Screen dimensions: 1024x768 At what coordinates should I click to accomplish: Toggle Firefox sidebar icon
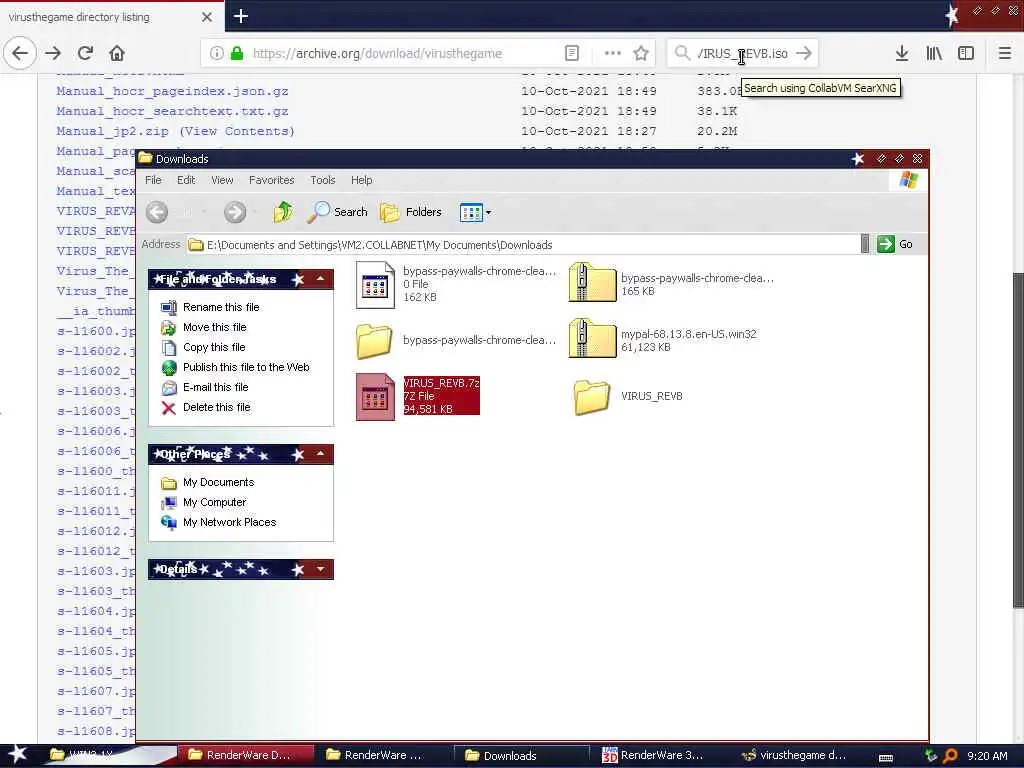[x=966, y=53]
